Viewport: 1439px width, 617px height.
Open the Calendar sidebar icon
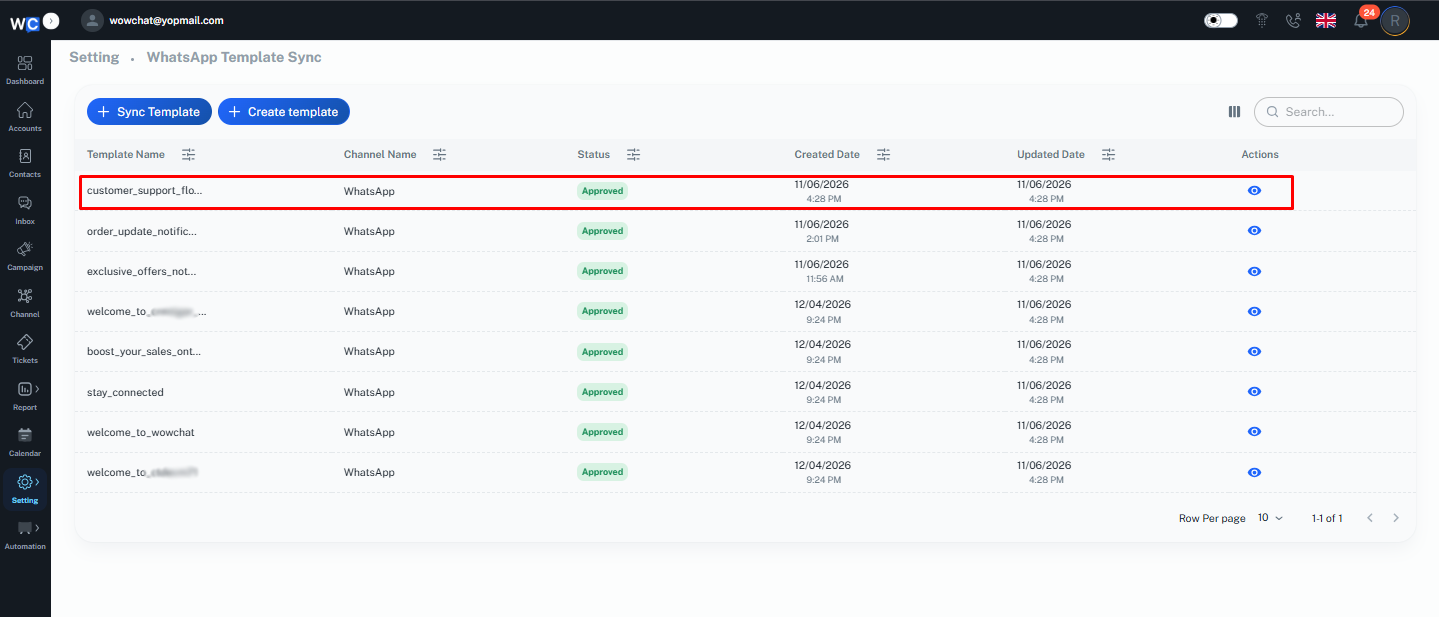click(x=25, y=441)
